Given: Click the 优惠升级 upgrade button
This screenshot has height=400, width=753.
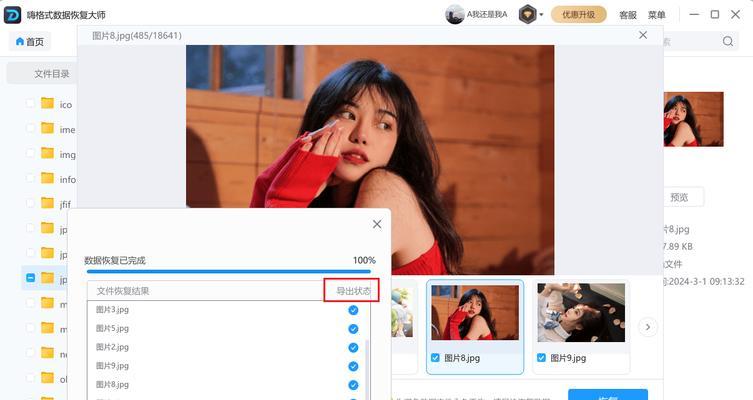Looking at the screenshot, I should [579, 14].
